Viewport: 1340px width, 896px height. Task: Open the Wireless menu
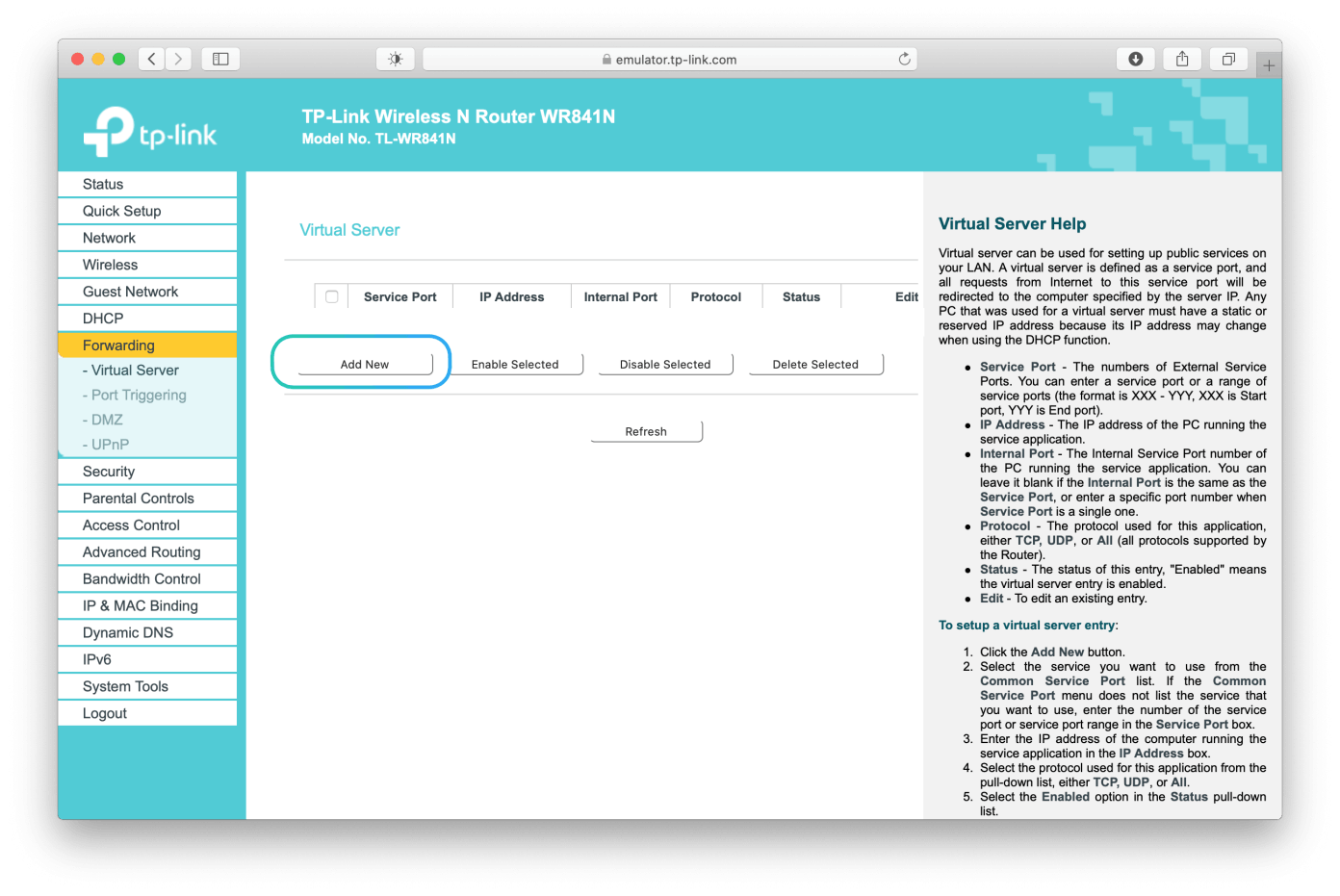[x=147, y=265]
